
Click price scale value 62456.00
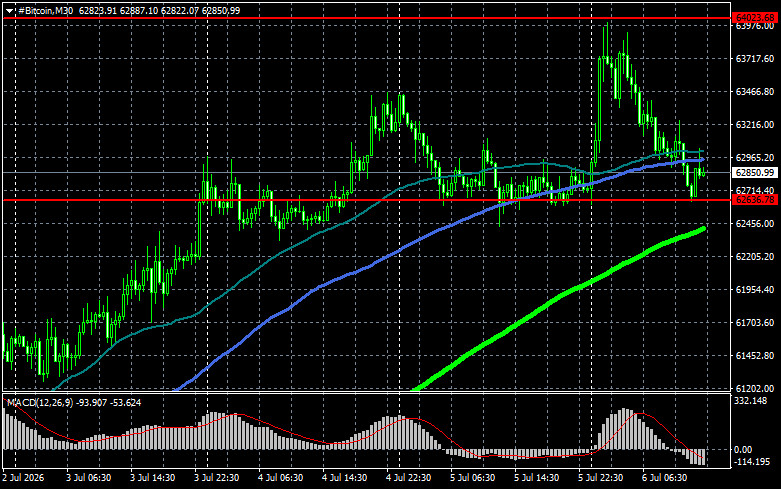point(755,224)
